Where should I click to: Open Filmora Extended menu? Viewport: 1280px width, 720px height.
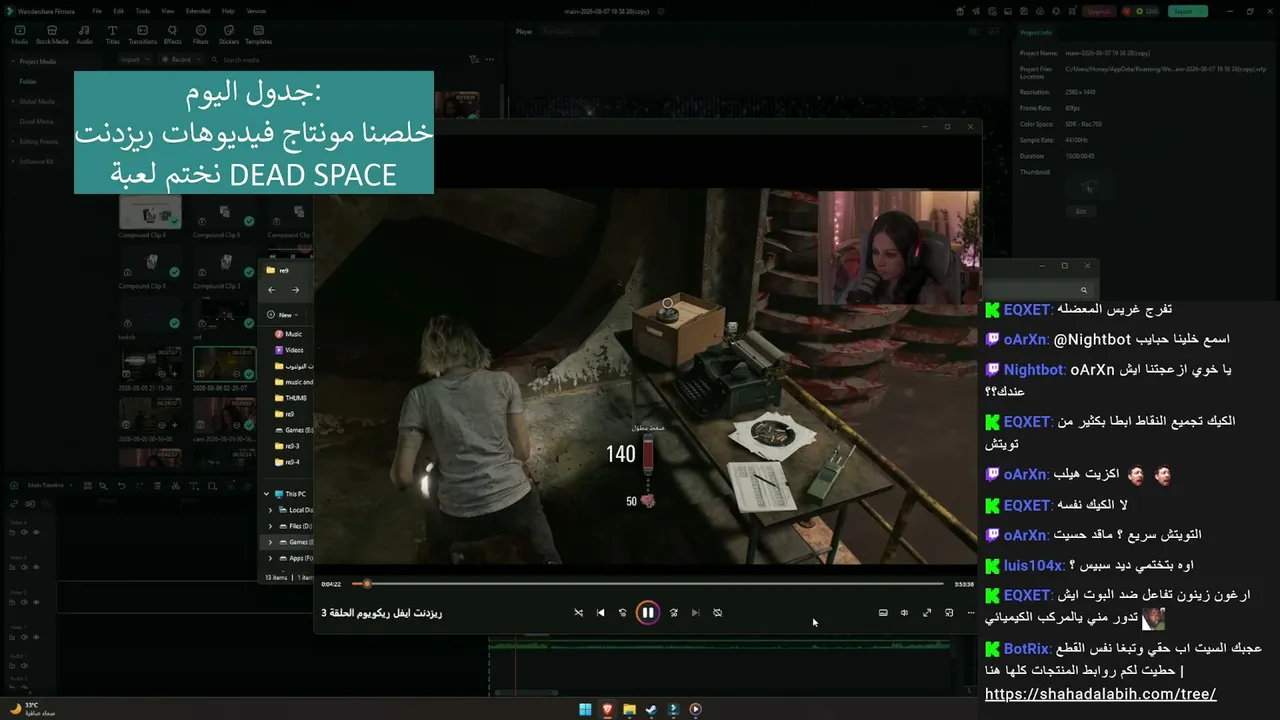click(198, 11)
